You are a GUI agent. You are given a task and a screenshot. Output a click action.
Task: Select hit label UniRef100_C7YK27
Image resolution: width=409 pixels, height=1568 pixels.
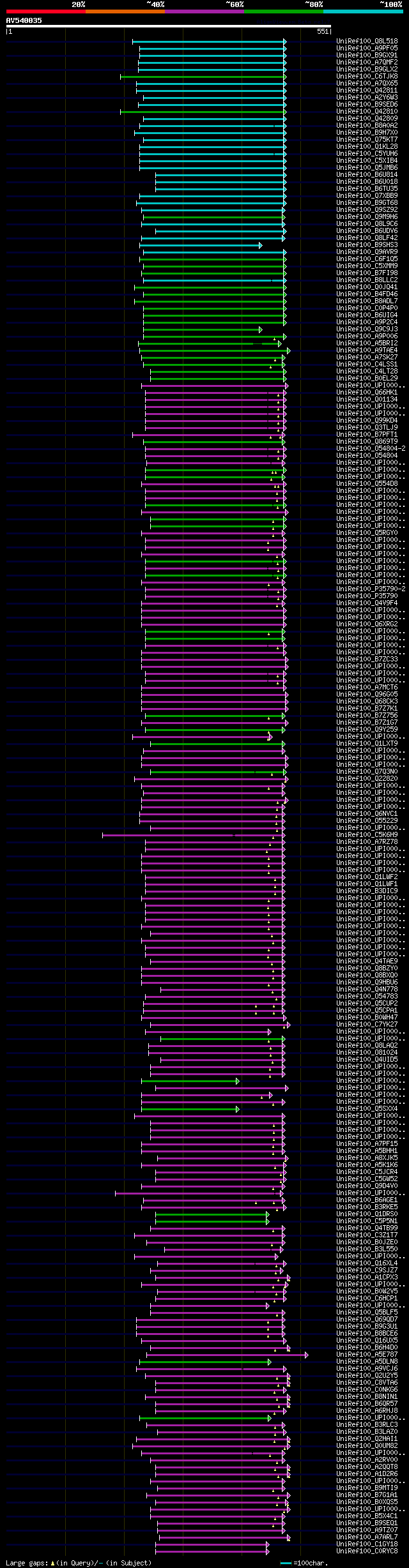367,1025
